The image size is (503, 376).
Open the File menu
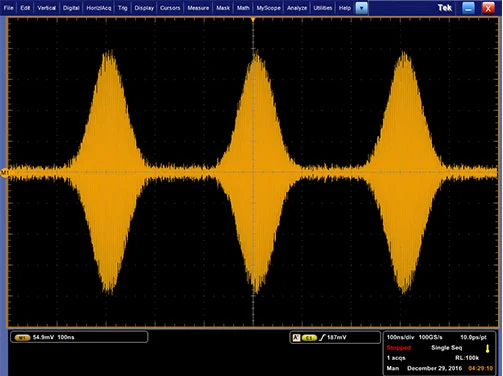pos(9,8)
